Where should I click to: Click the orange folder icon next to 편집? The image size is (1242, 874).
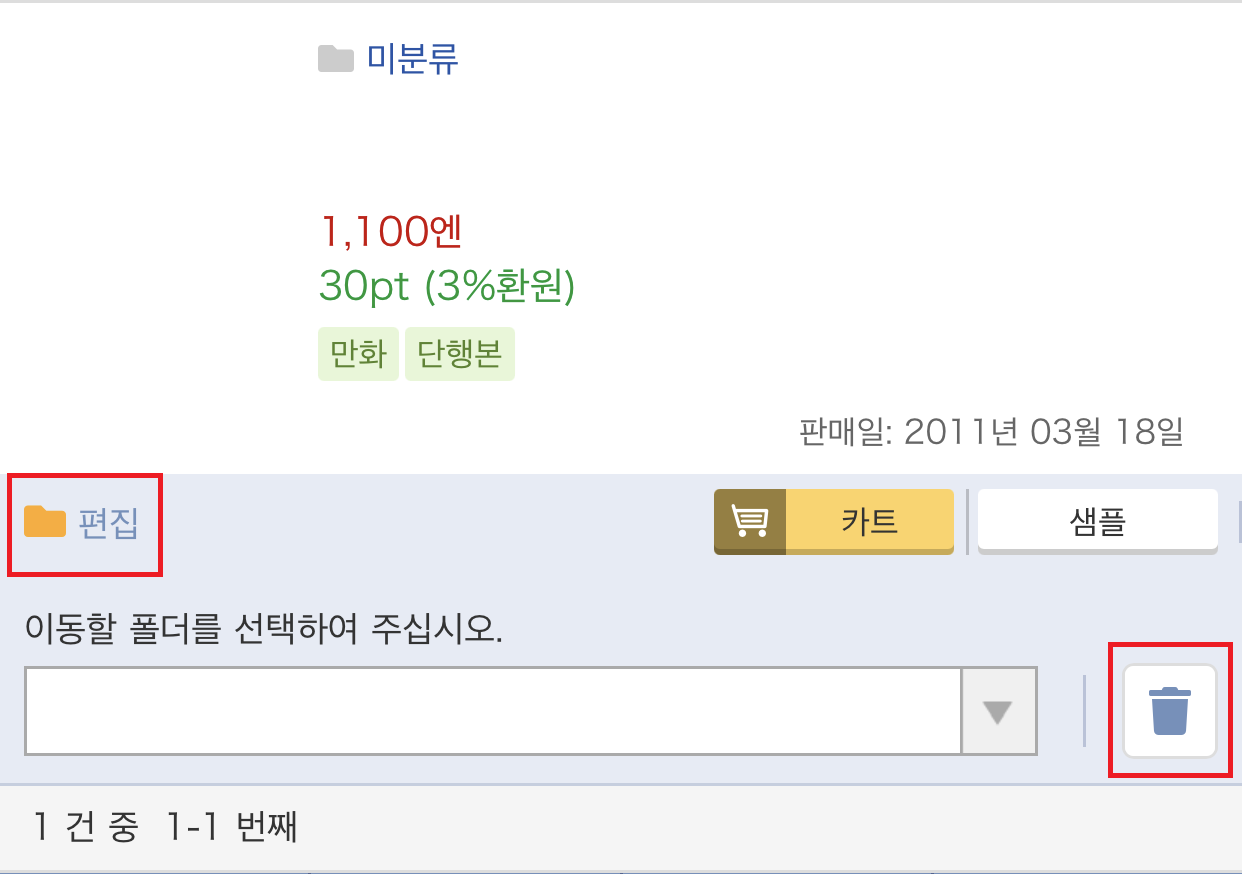pyautogui.click(x=45, y=522)
